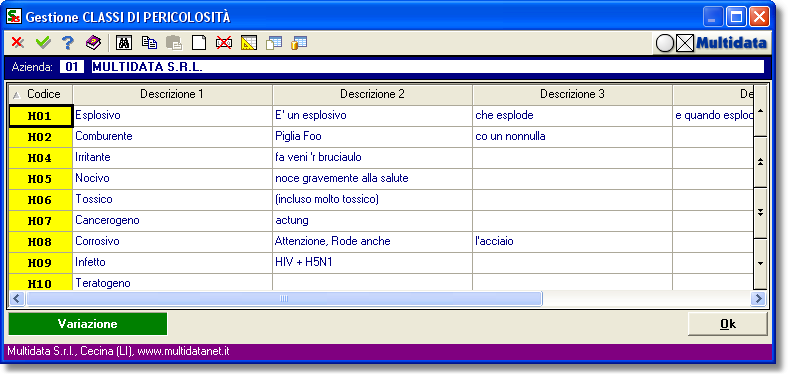
Task: Click the "Piglia Foo" cell
Action: (372, 137)
